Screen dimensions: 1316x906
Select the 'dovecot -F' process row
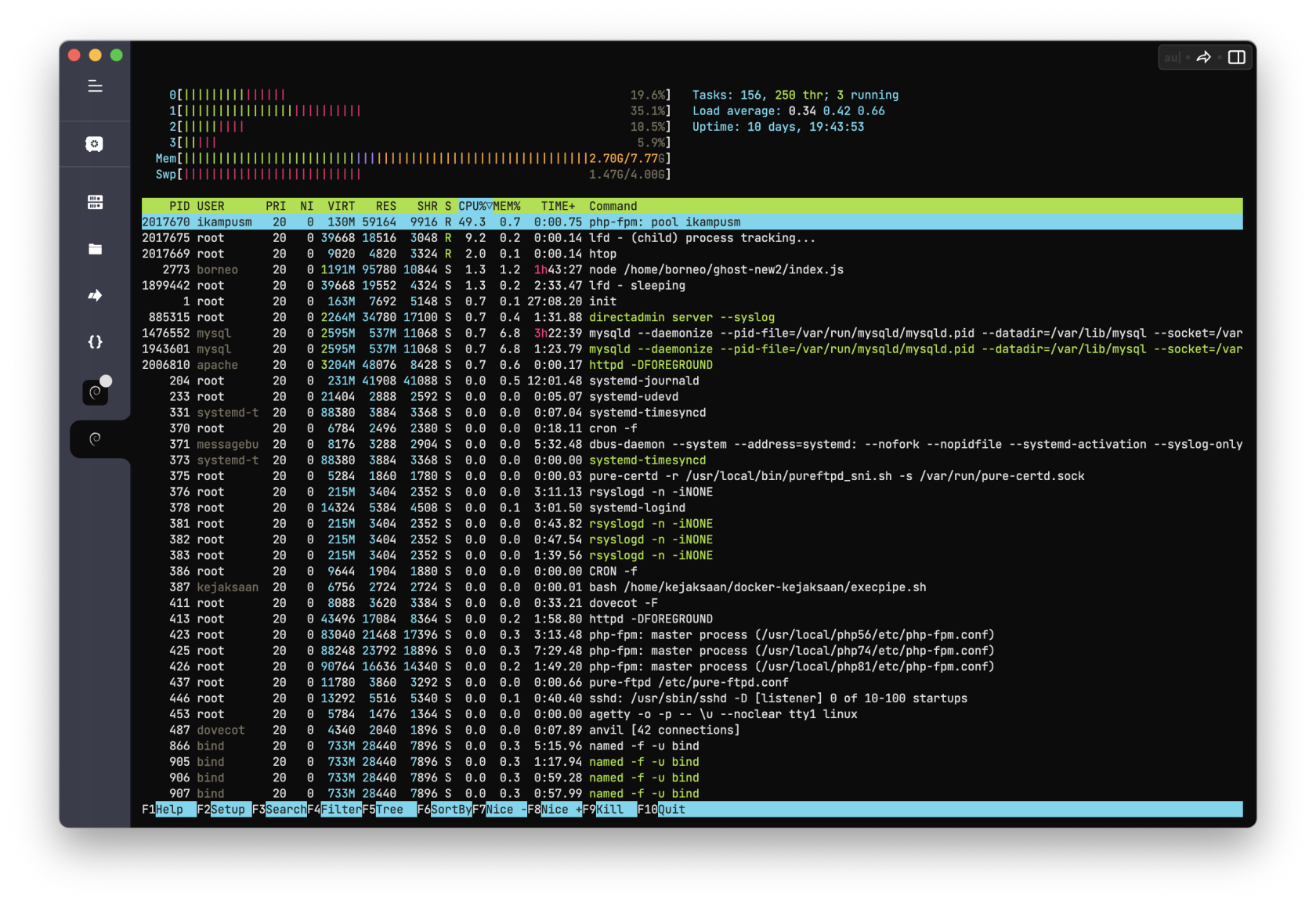click(692, 603)
